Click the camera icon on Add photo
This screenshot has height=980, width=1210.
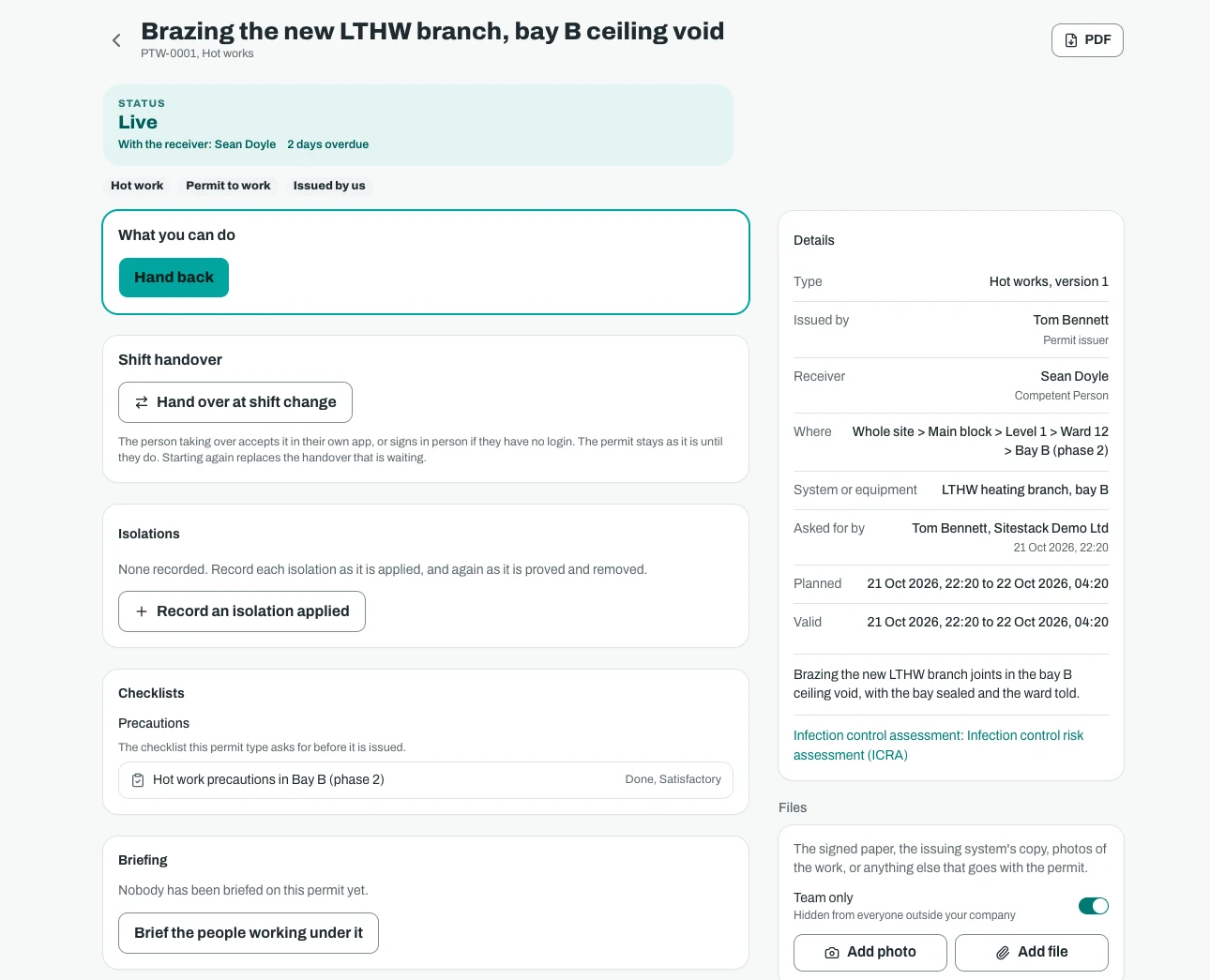[x=832, y=953]
